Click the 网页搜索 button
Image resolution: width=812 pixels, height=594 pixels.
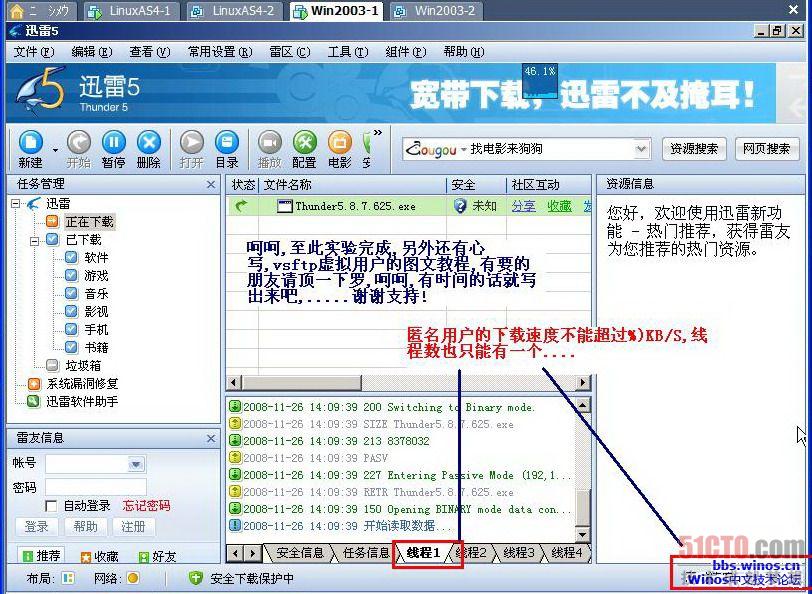(766, 149)
